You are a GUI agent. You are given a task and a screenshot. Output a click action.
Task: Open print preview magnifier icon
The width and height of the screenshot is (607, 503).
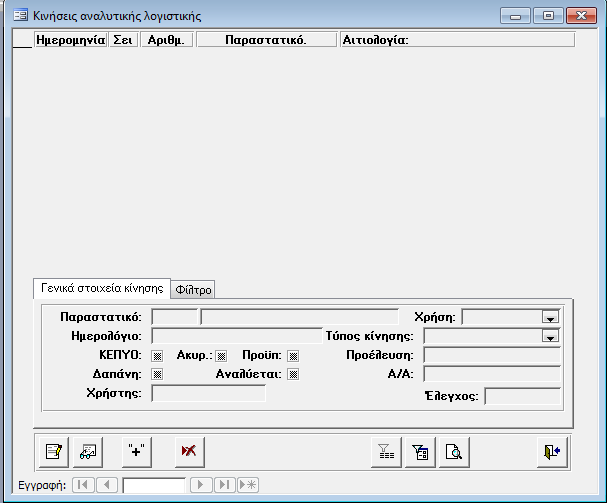454,452
